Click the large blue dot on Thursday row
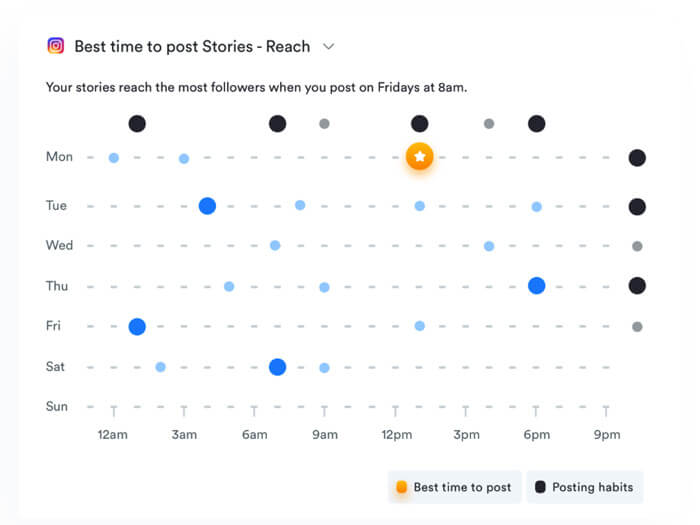 [536, 286]
